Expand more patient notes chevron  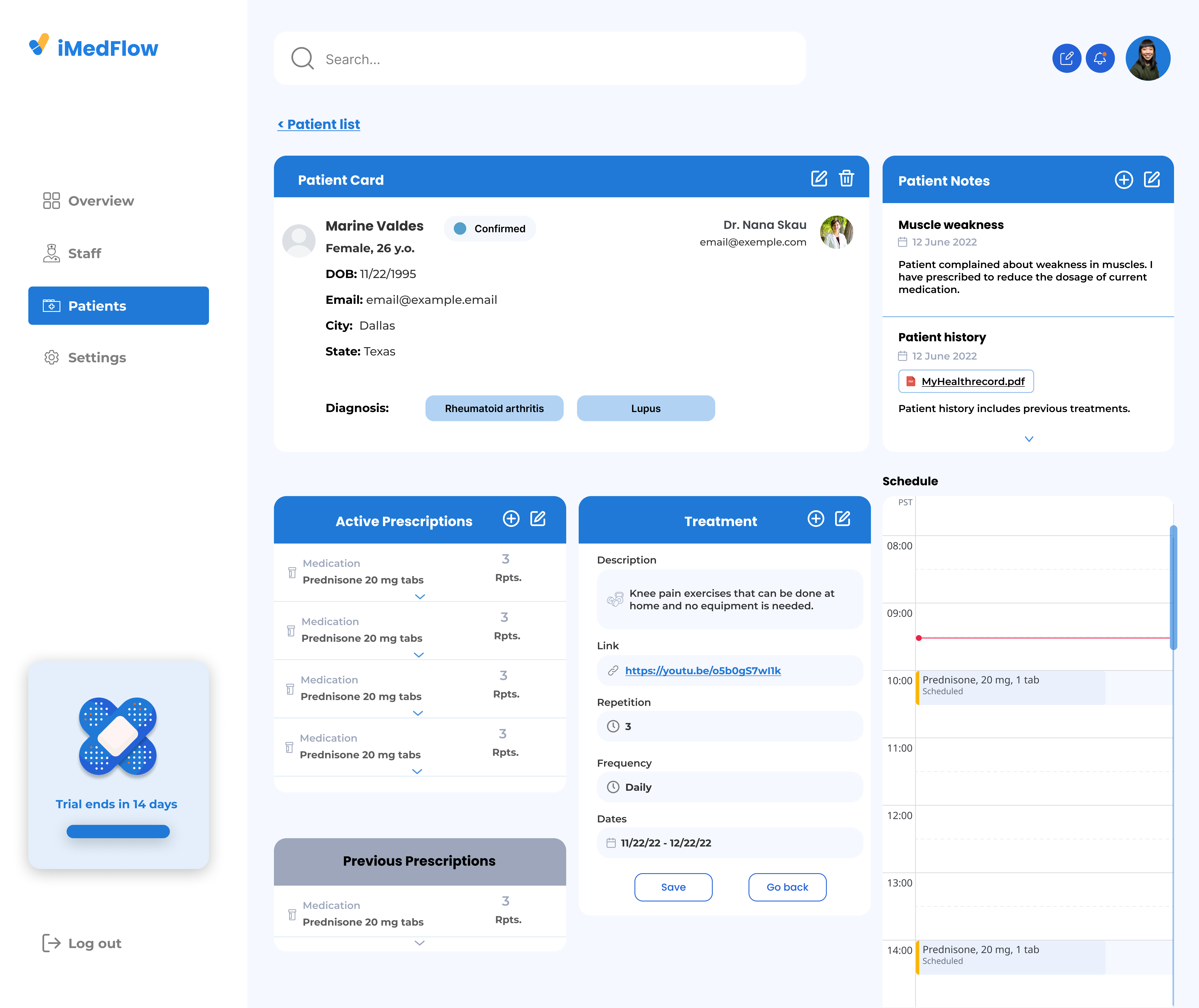1029,439
